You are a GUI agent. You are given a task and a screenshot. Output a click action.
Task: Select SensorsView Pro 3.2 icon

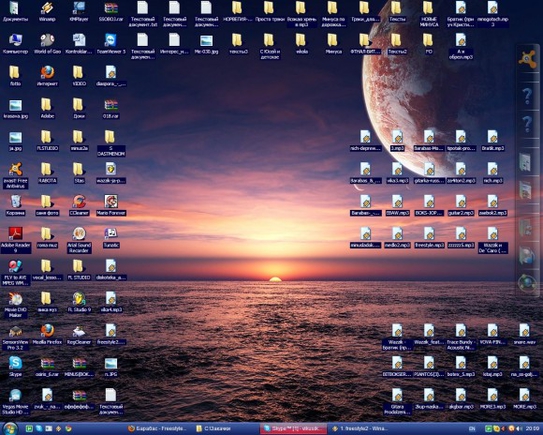pyautogui.click(x=15, y=337)
